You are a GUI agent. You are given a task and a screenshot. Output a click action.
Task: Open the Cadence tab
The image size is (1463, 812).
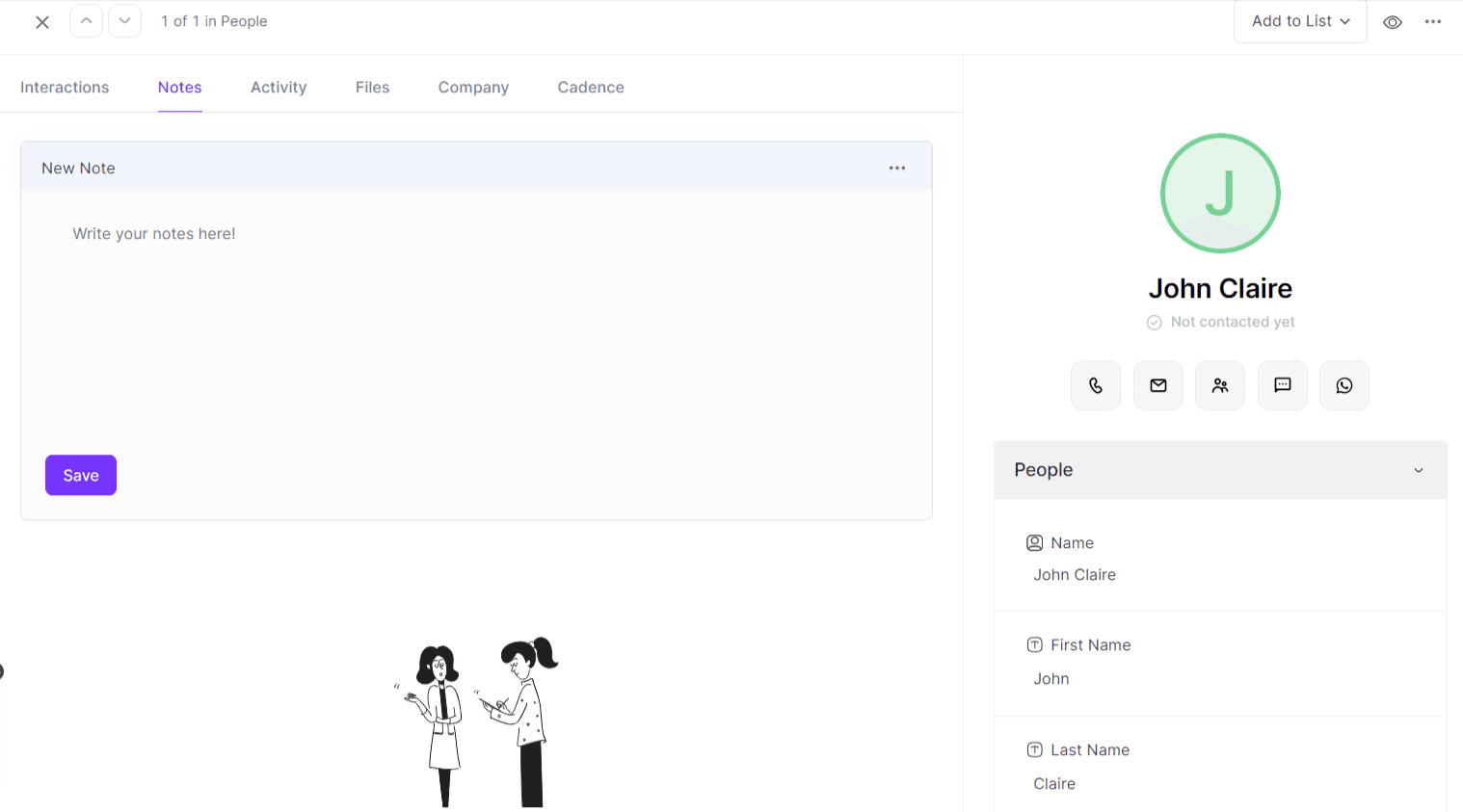click(590, 87)
